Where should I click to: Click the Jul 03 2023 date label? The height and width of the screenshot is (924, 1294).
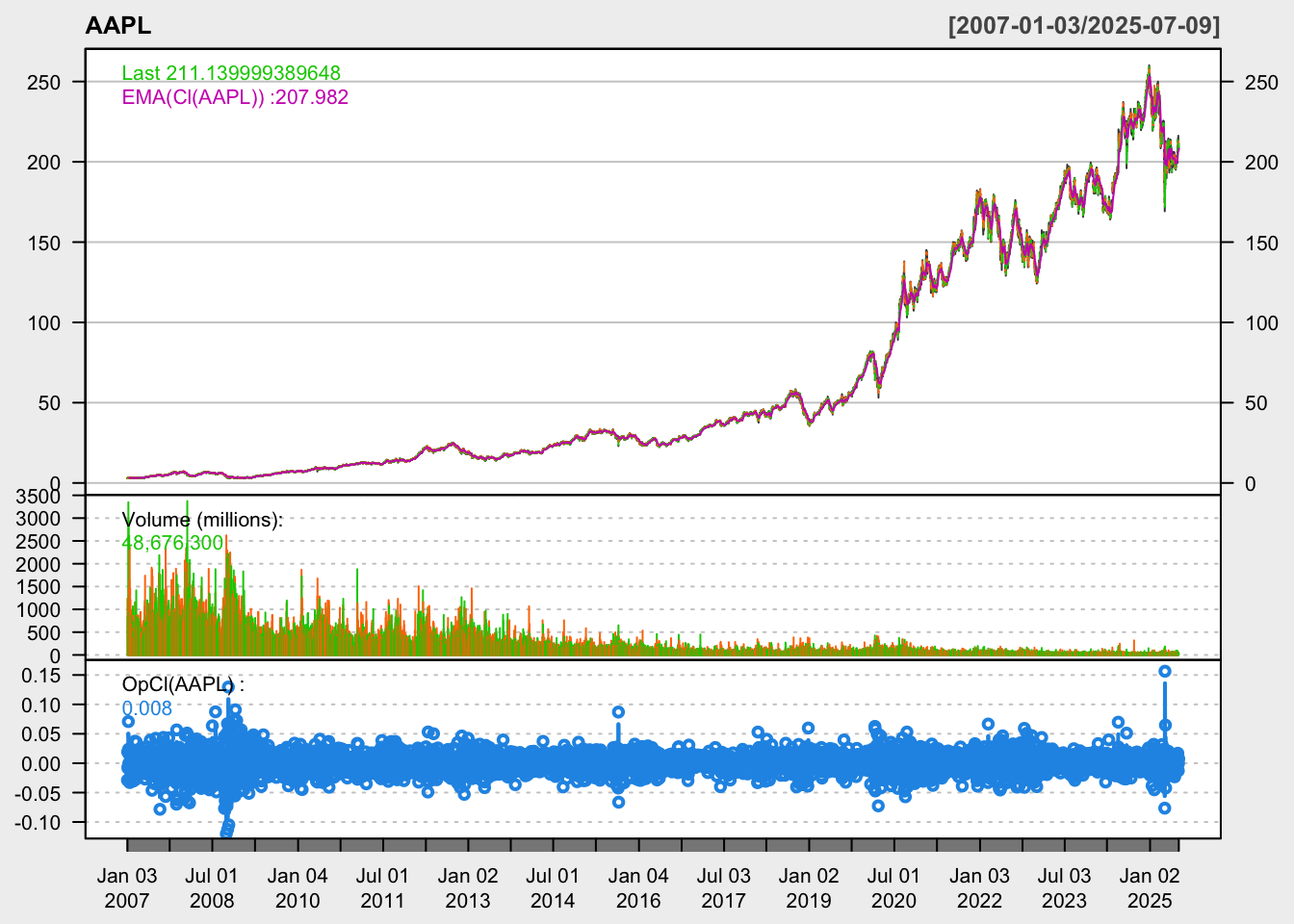(x=1064, y=888)
